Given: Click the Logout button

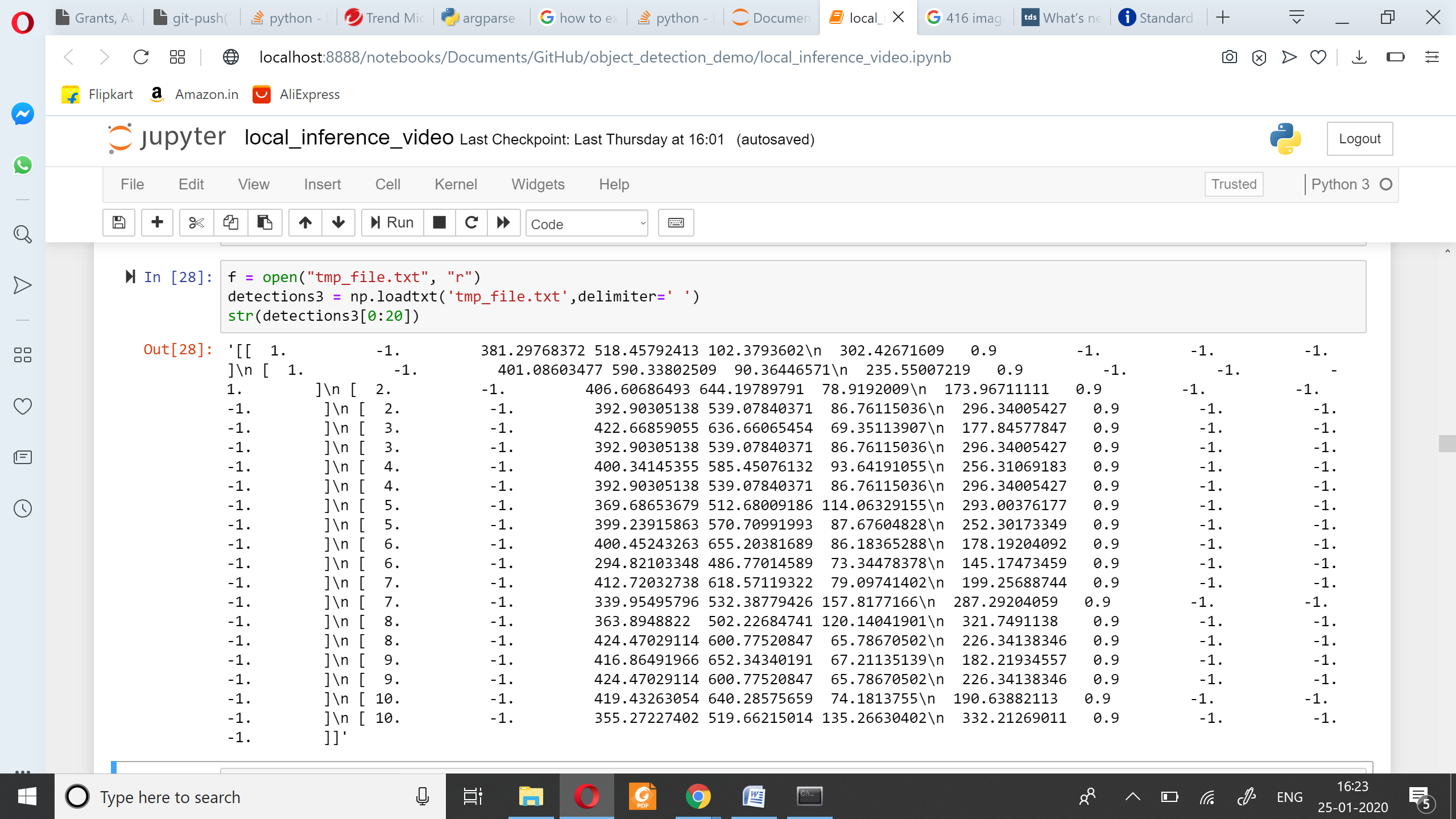Looking at the screenshot, I should coord(1359,138).
